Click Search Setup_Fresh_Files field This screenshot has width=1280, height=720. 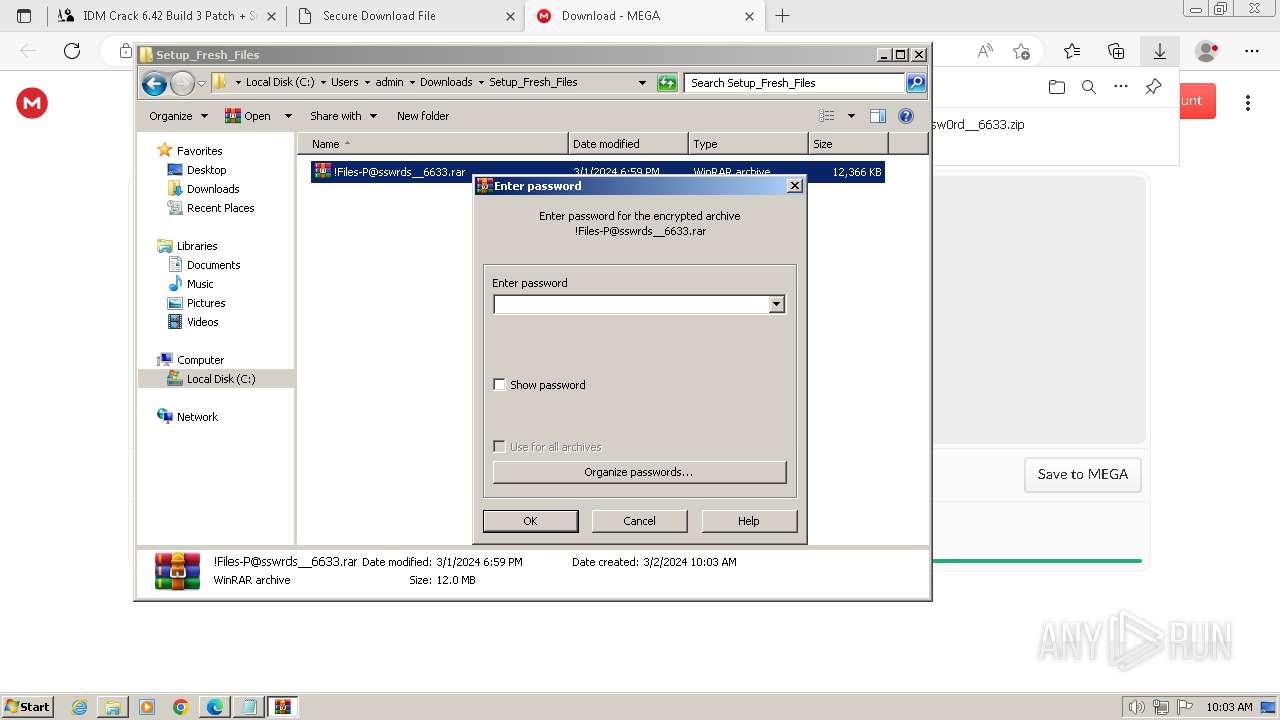(795, 83)
